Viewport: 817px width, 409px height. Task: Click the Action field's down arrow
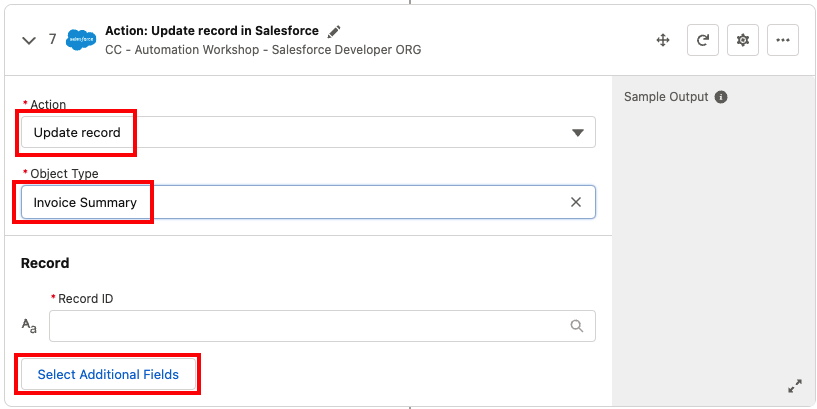(577, 133)
